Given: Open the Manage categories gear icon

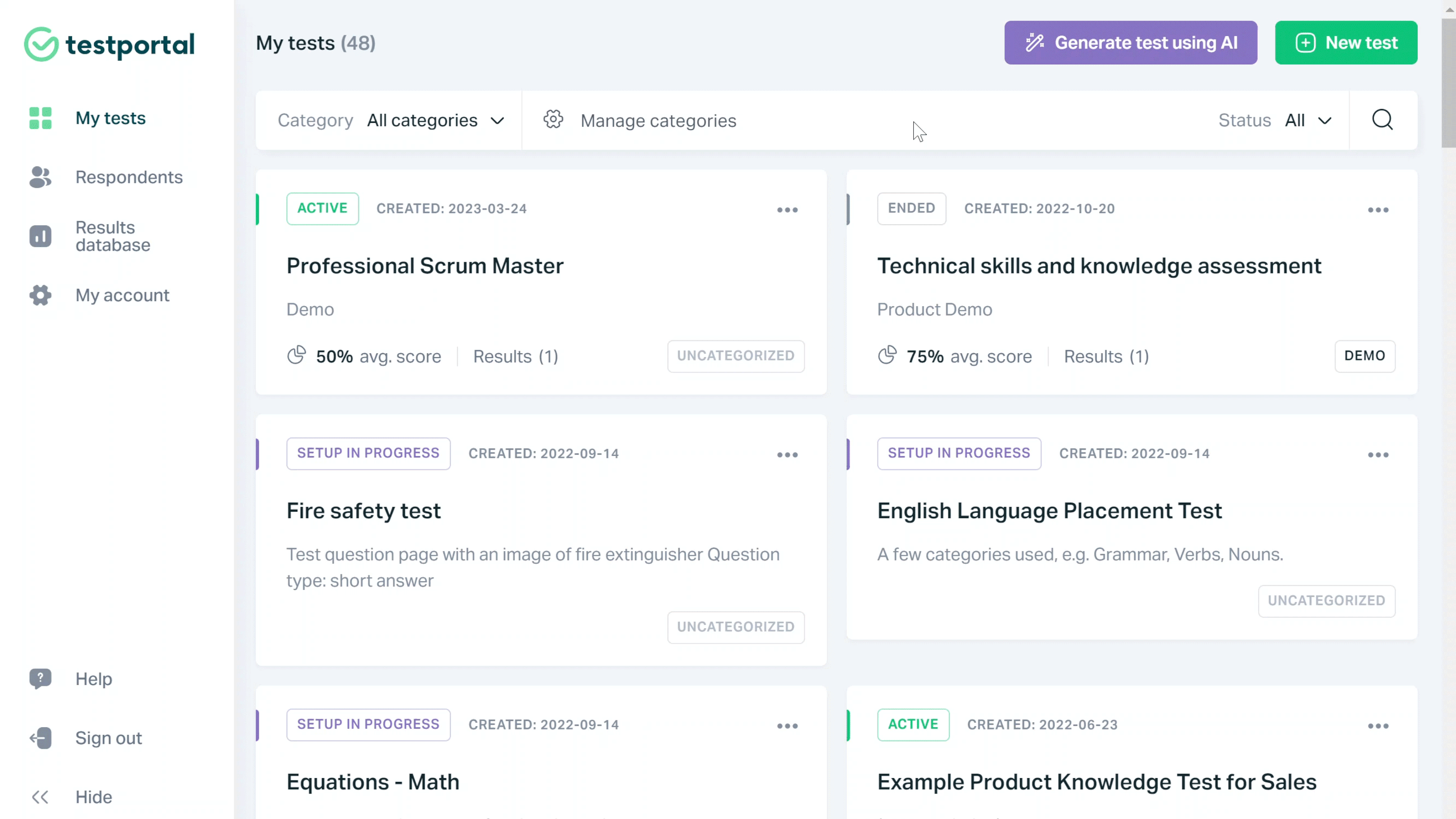Looking at the screenshot, I should click(553, 120).
